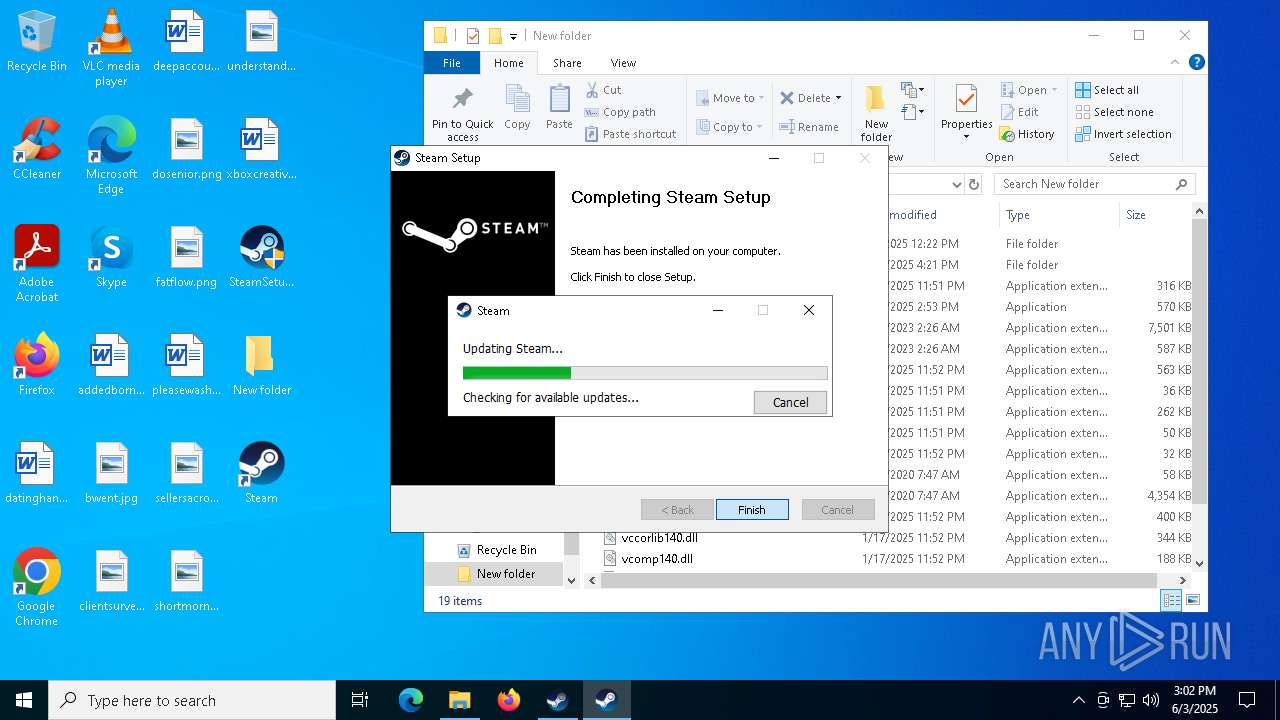Select the Firefox desktop shortcut
The image size is (1280, 720).
tap(37, 365)
